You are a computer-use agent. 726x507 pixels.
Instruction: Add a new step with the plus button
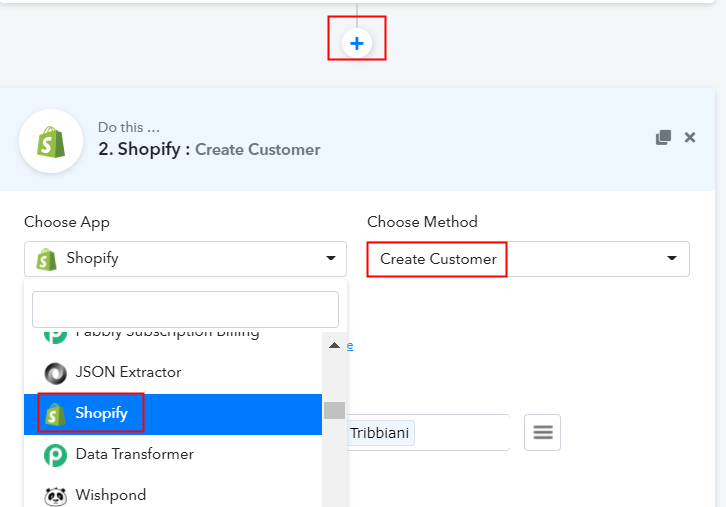357,44
